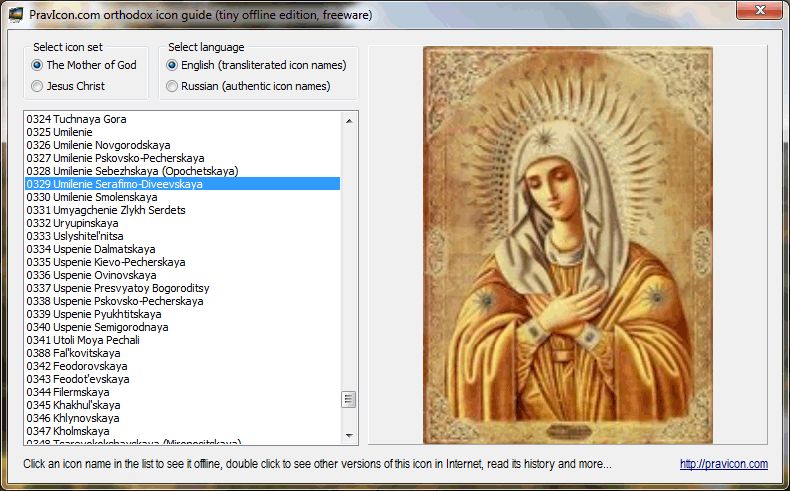Select 0337 Uspenie Presvyatoy Bogoroditsy
Screen dimensions: 790x491
click(182, 288)
